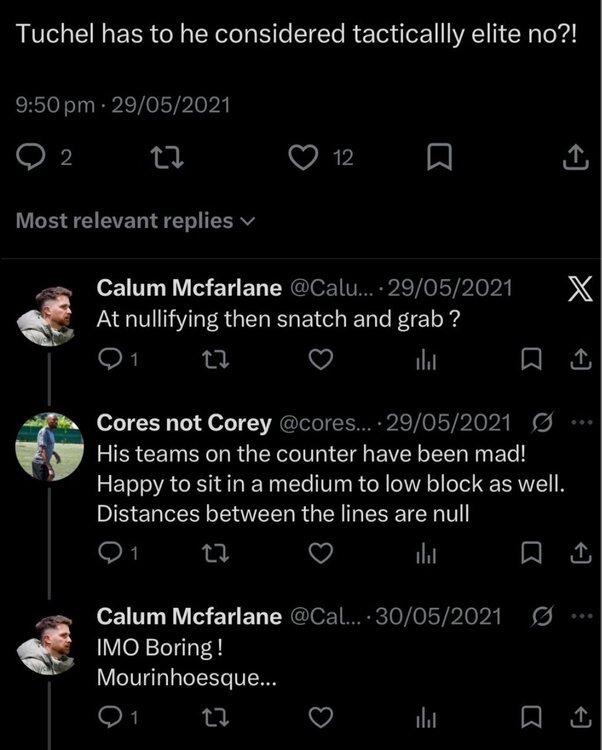
Task: Share the main Tuchel tweet
Action: (x=575, y=157)
